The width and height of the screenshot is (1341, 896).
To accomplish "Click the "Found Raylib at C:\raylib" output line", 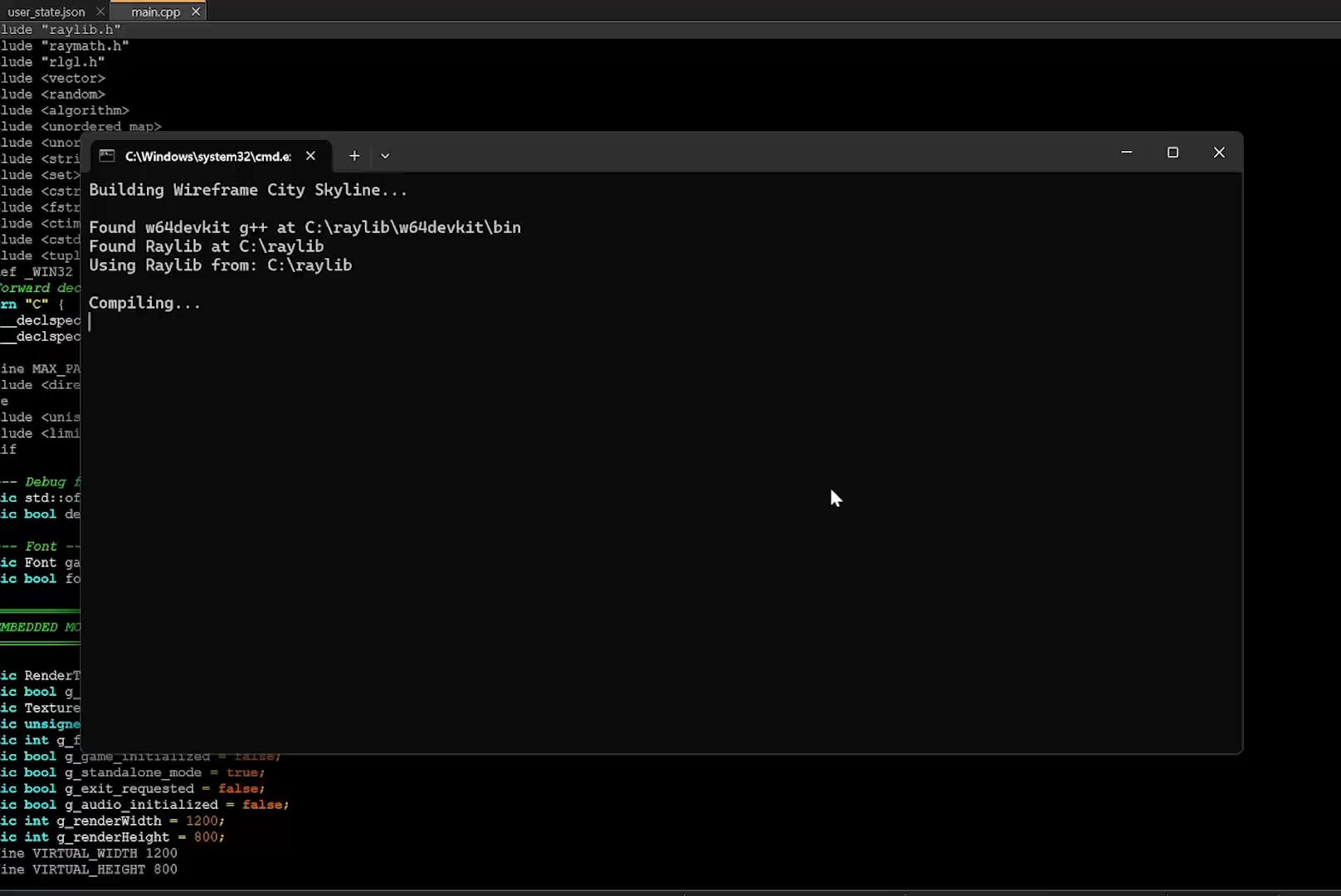I will point(206,246).
